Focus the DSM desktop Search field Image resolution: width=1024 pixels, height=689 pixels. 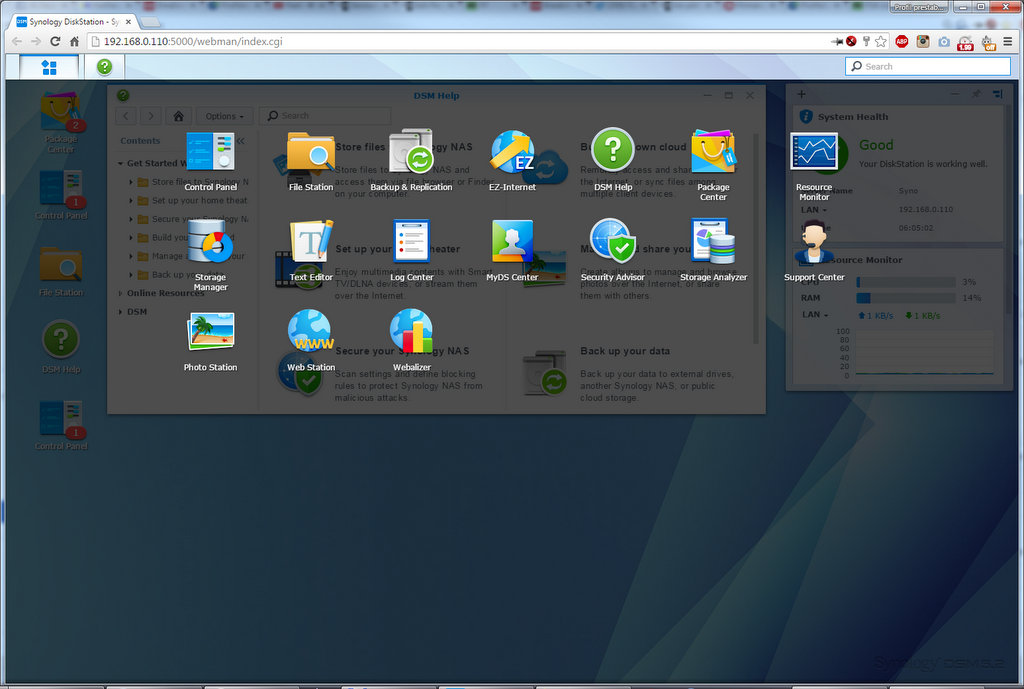pos(928,66)
